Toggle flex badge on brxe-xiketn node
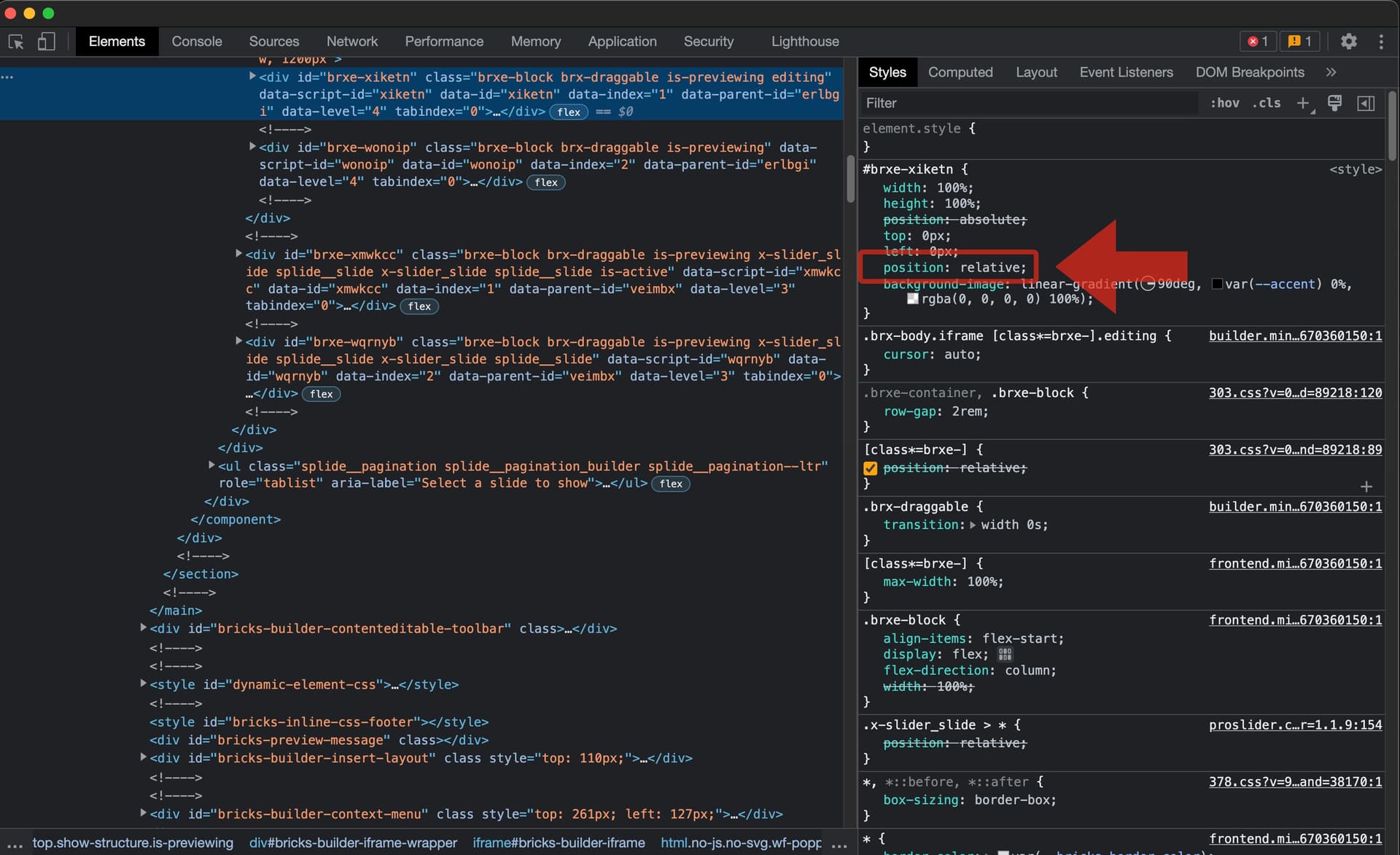 pyautogui.click(x=569, y=112)
